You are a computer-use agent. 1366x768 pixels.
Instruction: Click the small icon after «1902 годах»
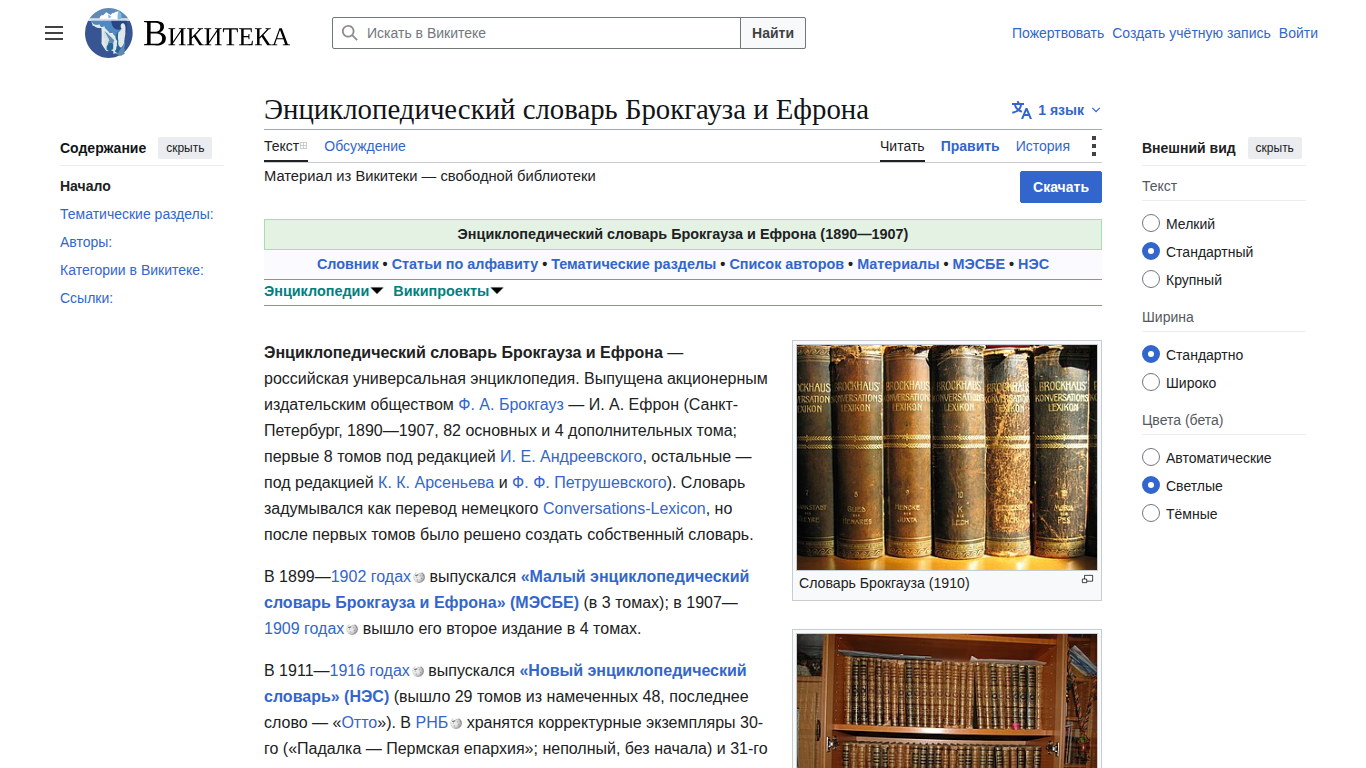[419, 577]
